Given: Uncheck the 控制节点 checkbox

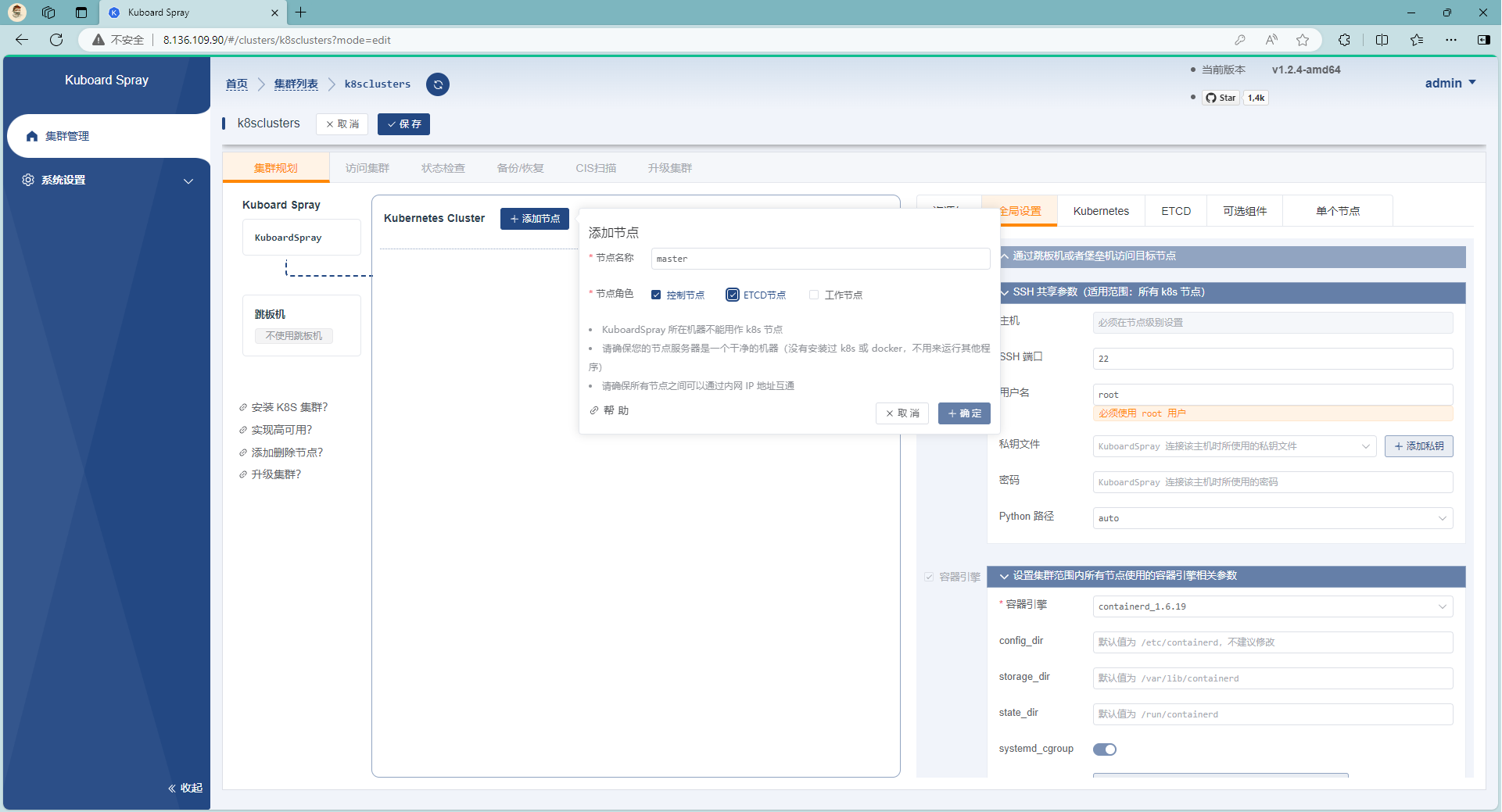Looking at the screenshot, I should 656,295.
